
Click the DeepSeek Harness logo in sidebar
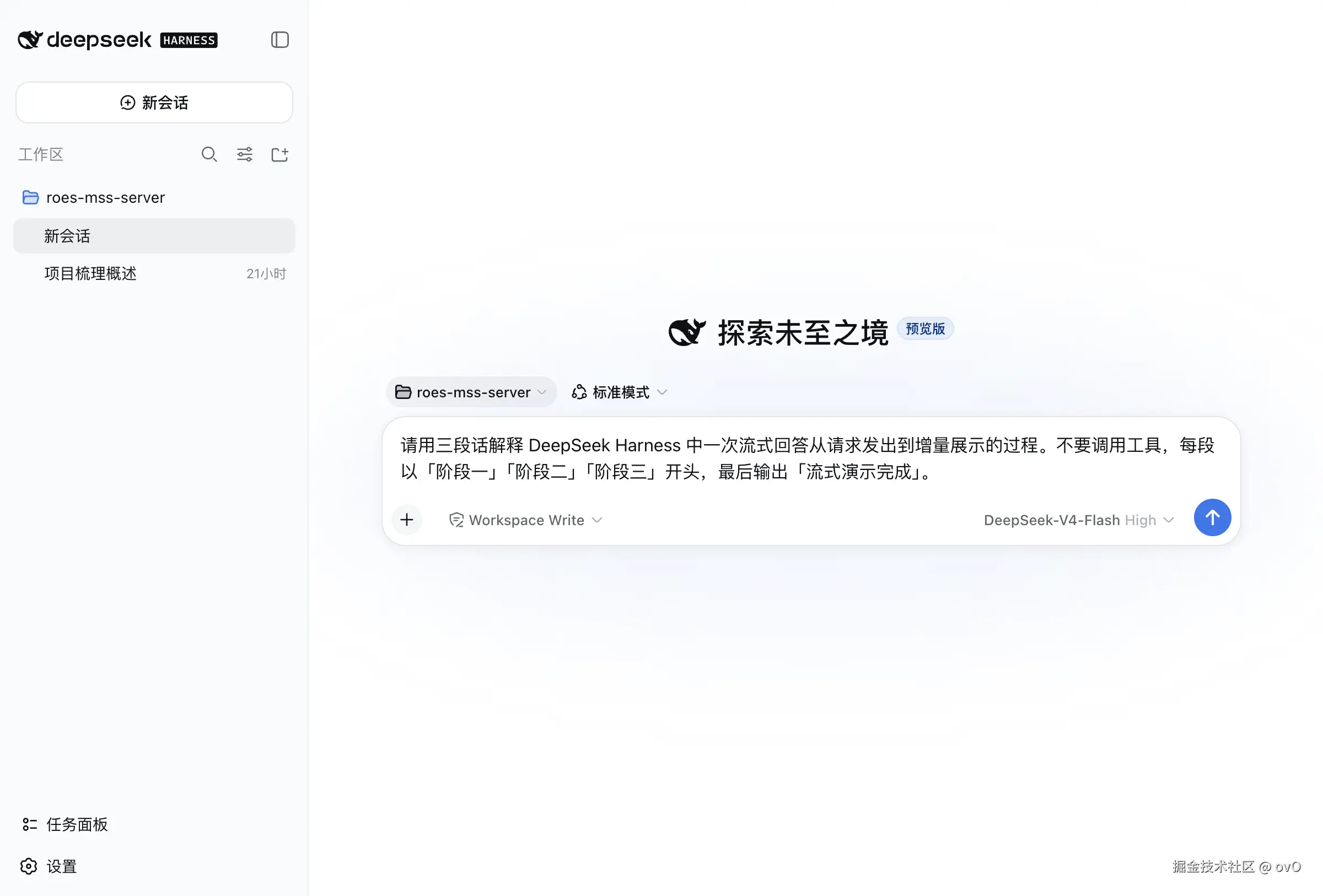coord(117,40)
